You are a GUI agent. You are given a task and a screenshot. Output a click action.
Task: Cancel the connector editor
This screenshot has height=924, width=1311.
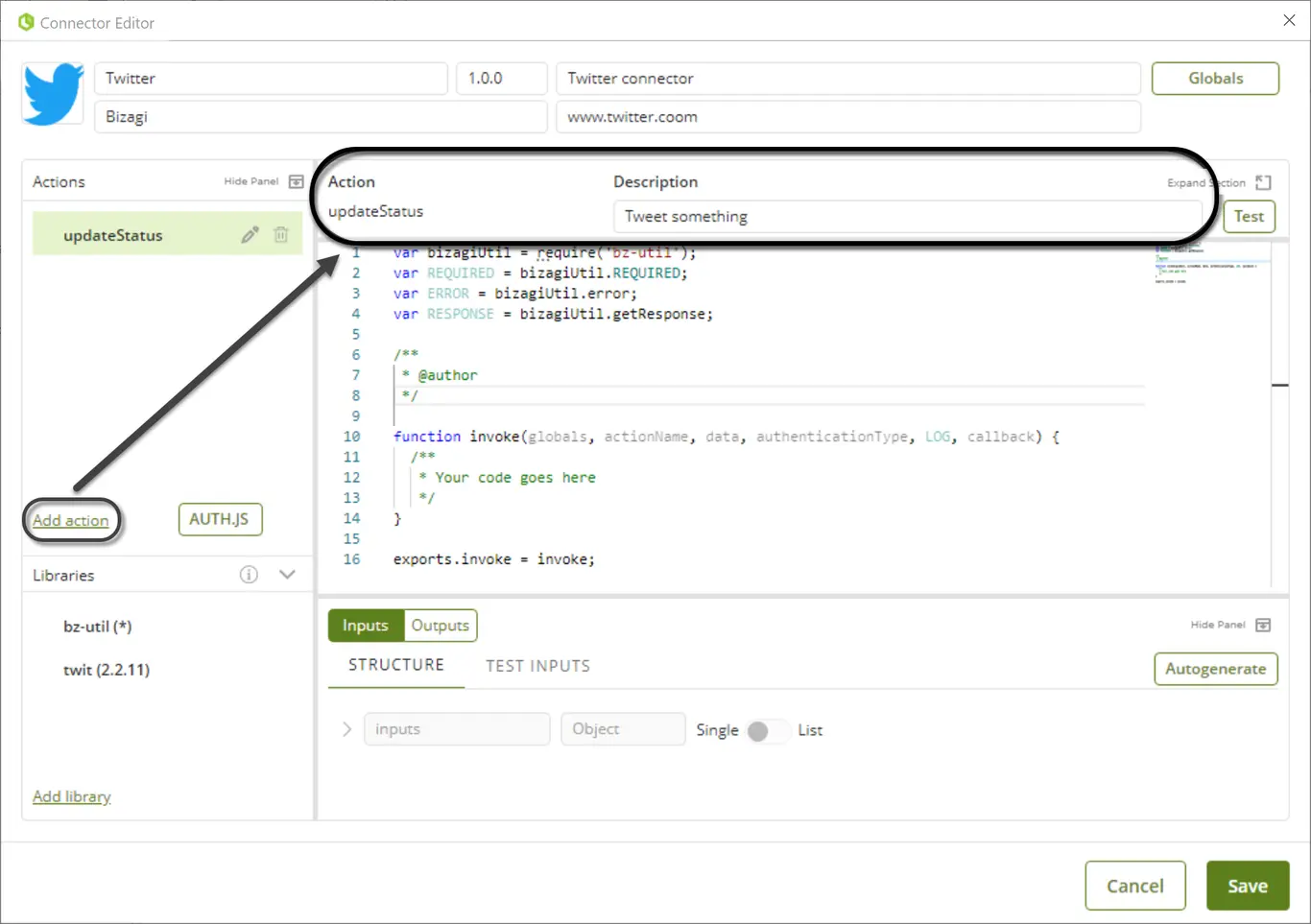(1135, 886)
